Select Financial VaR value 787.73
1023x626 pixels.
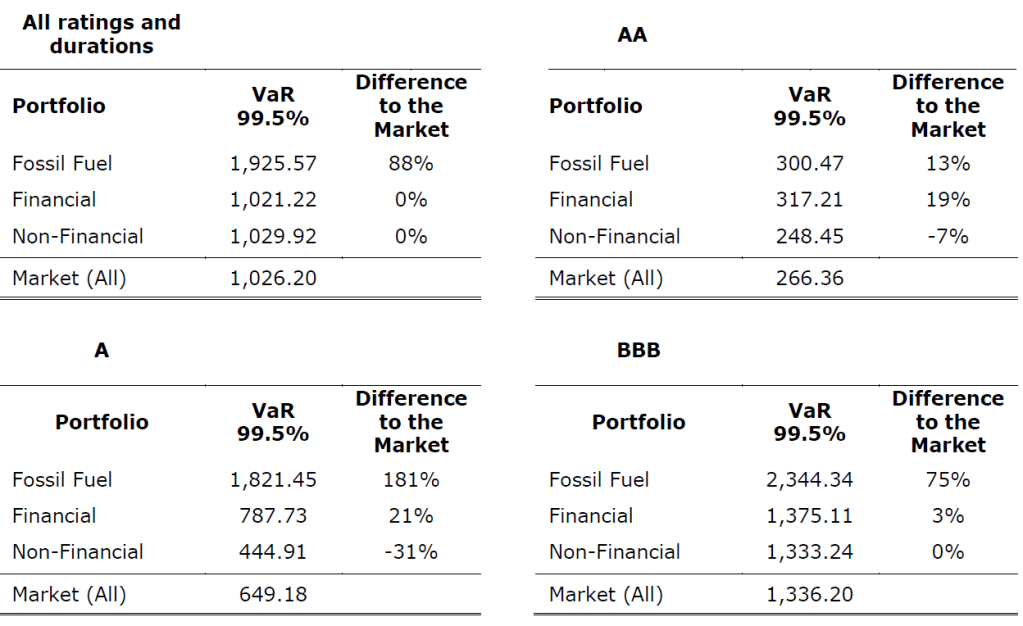click(273, 516)
